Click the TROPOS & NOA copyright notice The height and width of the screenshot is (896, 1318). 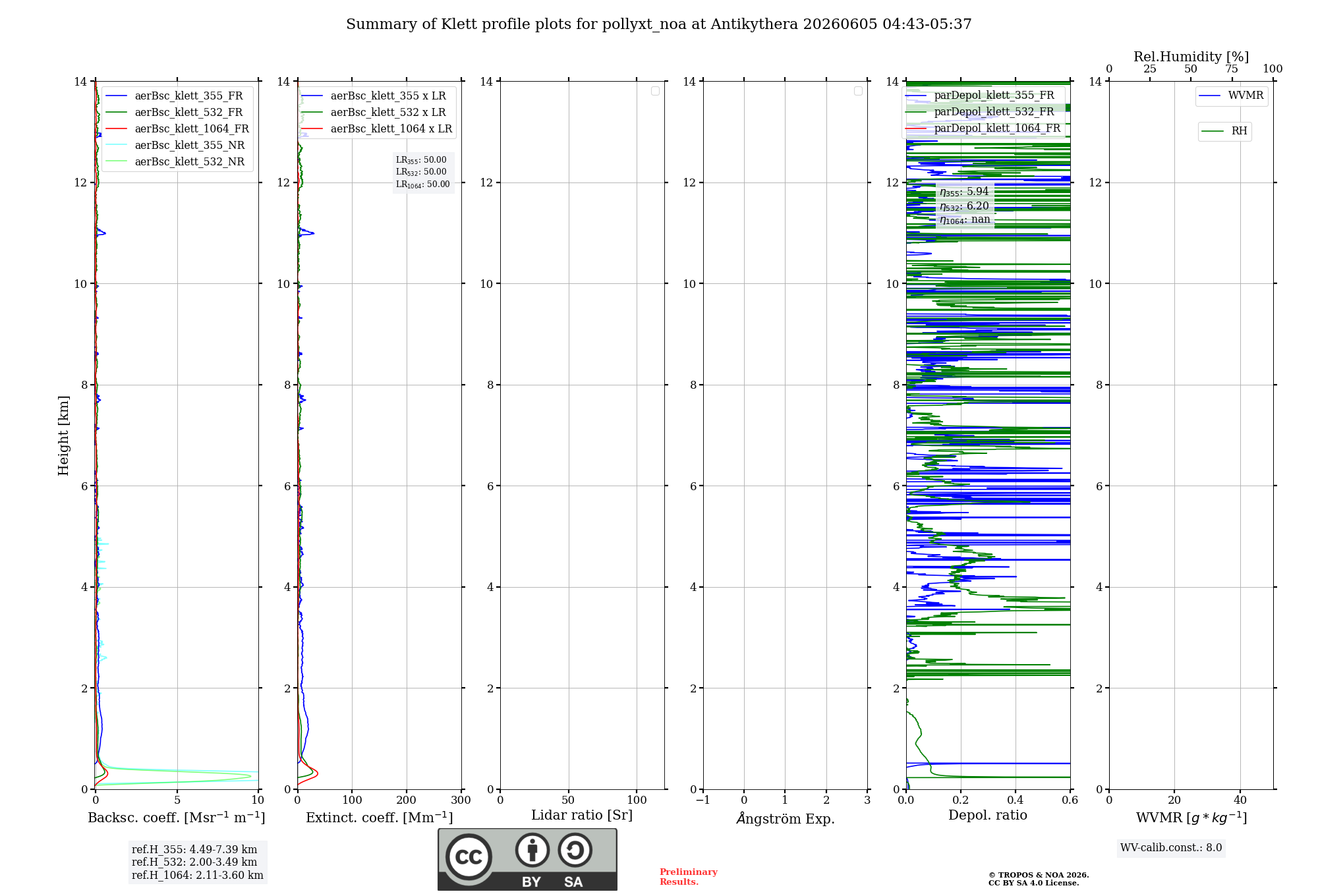coord(1038,879)
